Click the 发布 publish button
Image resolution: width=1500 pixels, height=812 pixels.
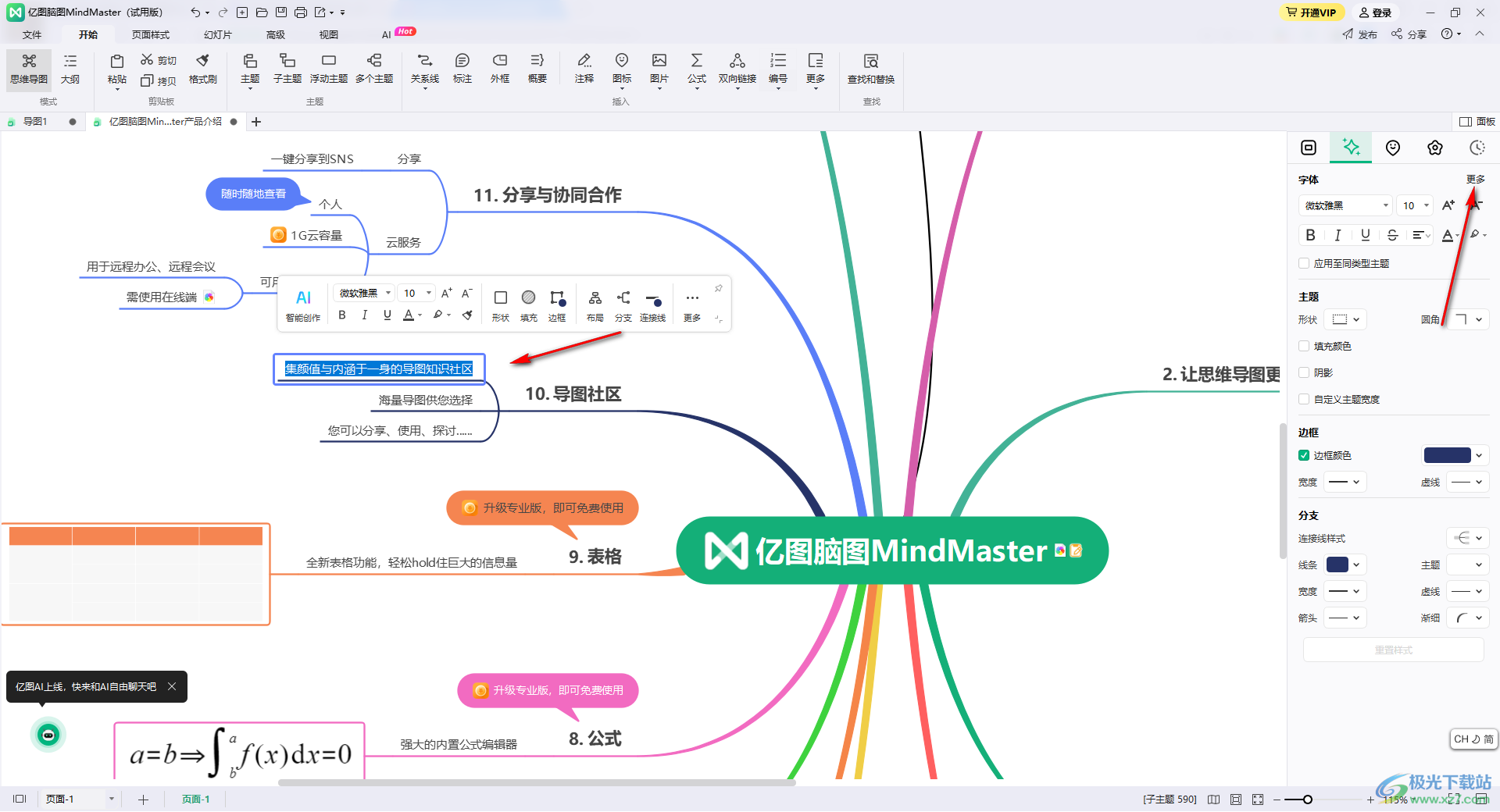click(x=1360, y=34)
